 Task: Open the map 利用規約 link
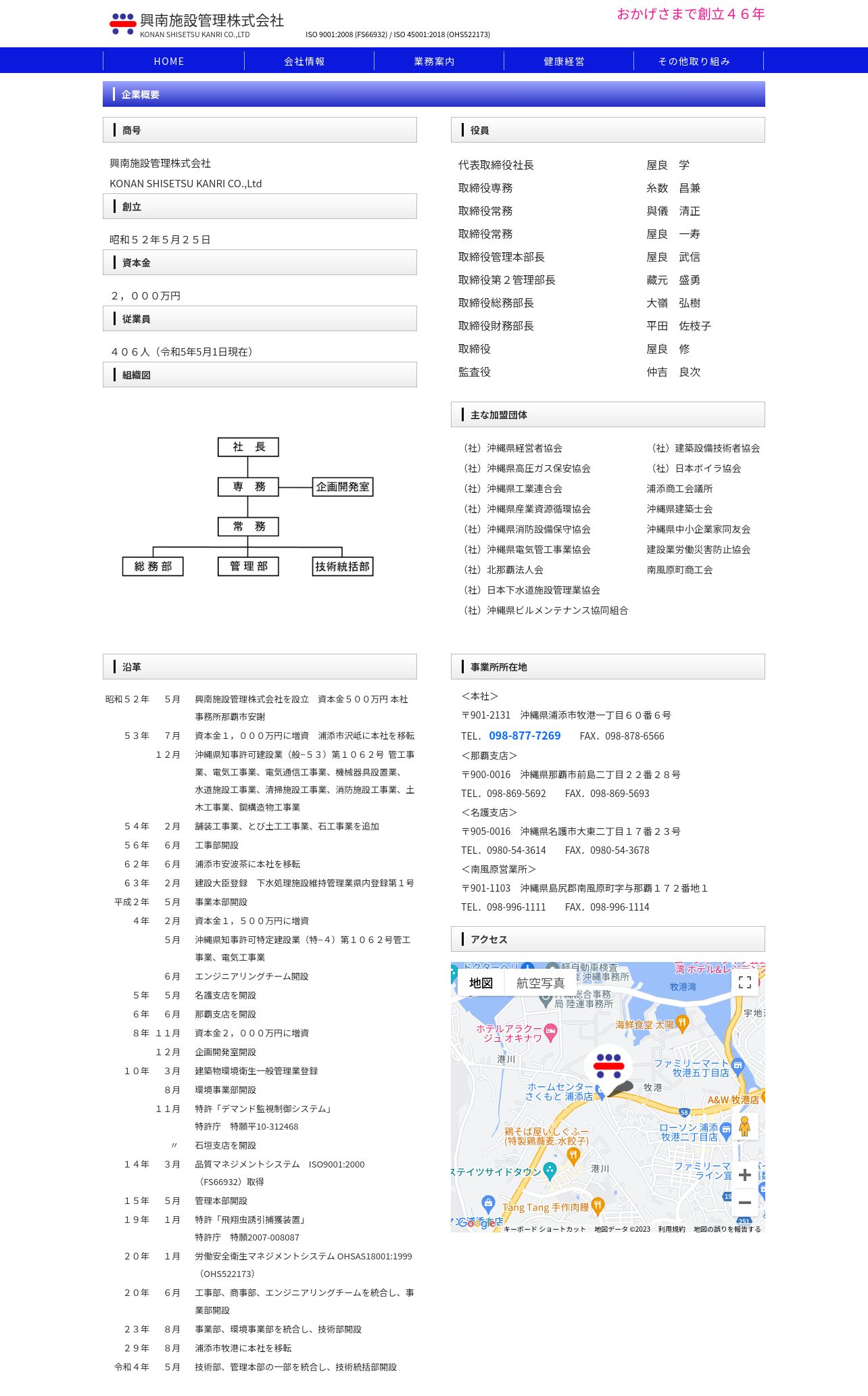pyautogui.click(x=671, y=1229)
